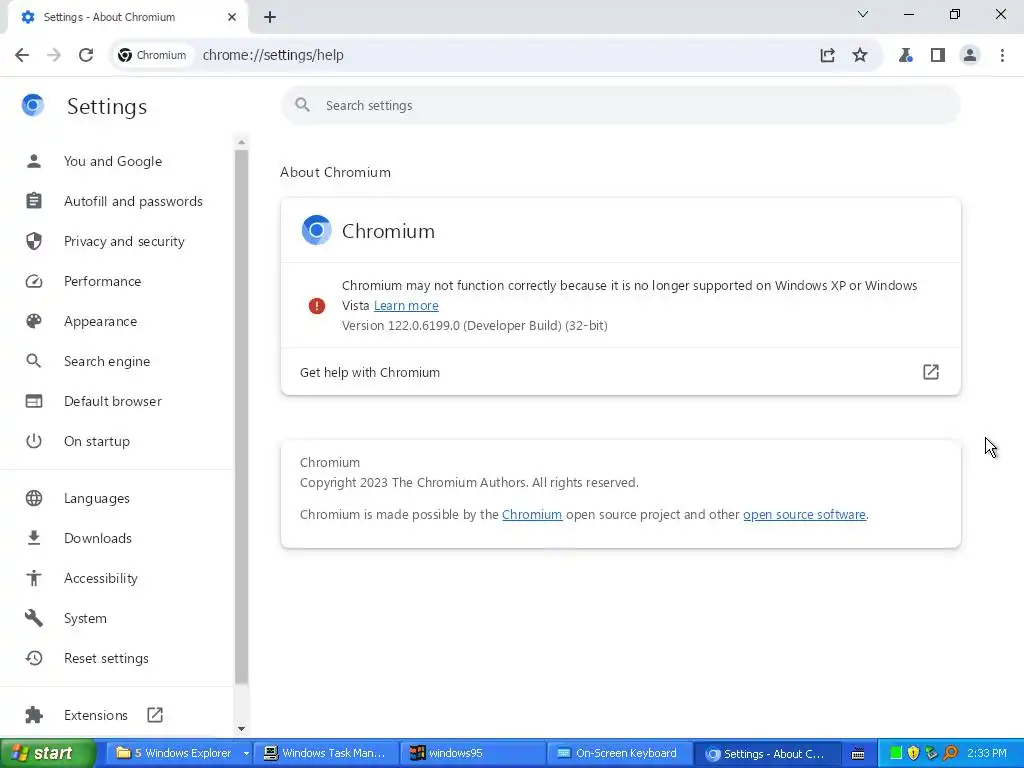
Task: Open Appearance settings
Action: pos(101,321)
